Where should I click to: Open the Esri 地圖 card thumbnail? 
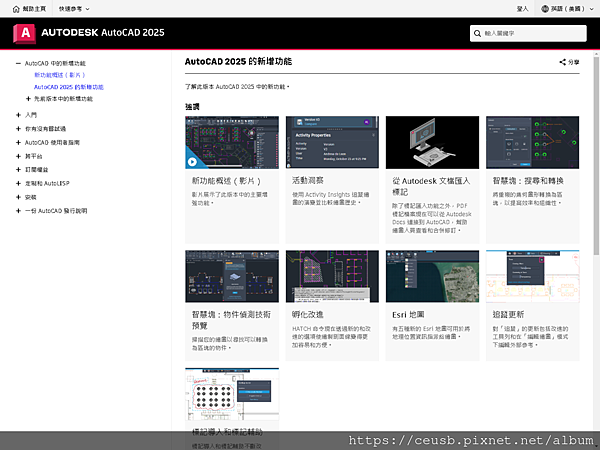[x=432, y=276]
